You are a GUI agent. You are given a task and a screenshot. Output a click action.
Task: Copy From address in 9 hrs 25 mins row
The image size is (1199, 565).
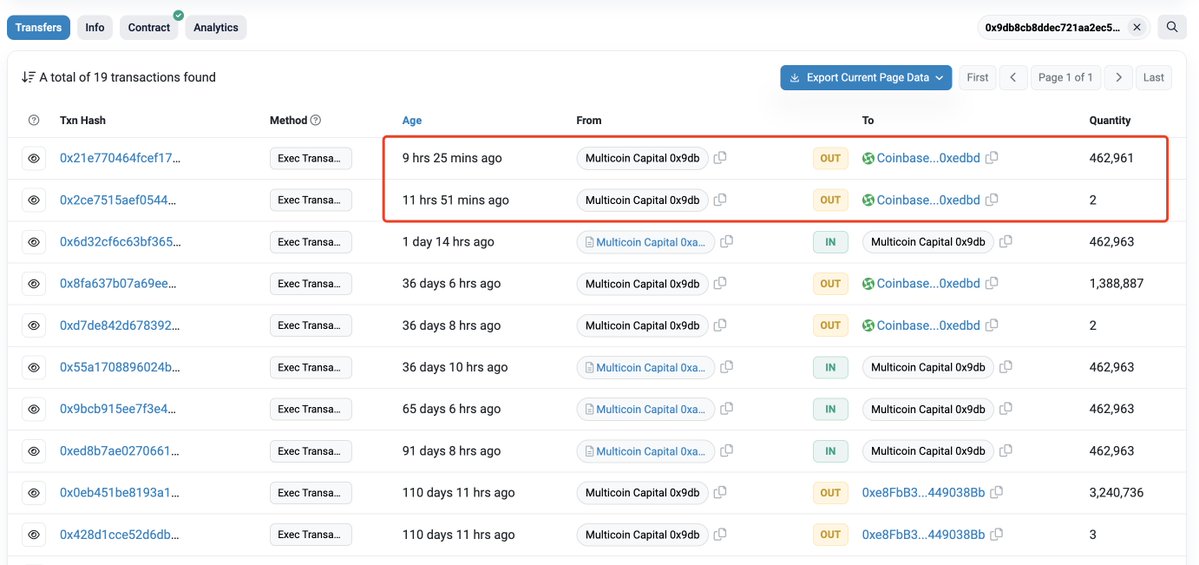point(720,158)
